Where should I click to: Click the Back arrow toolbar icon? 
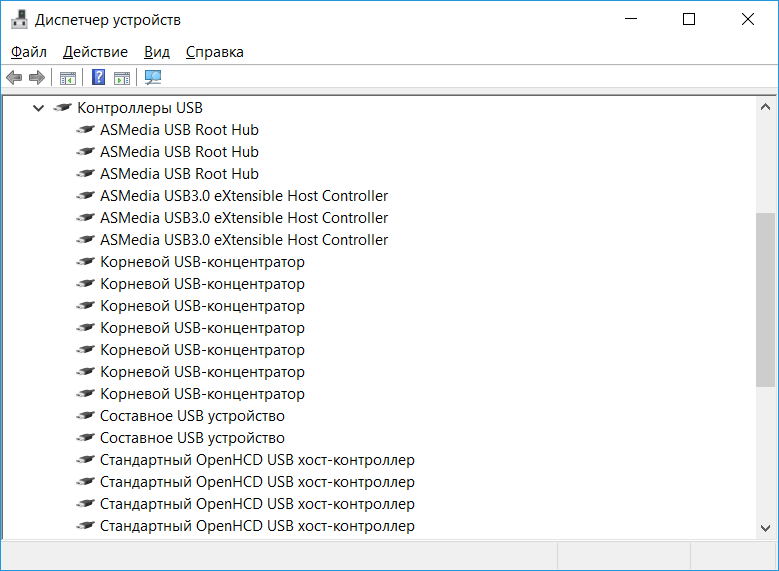pos(14,78)
